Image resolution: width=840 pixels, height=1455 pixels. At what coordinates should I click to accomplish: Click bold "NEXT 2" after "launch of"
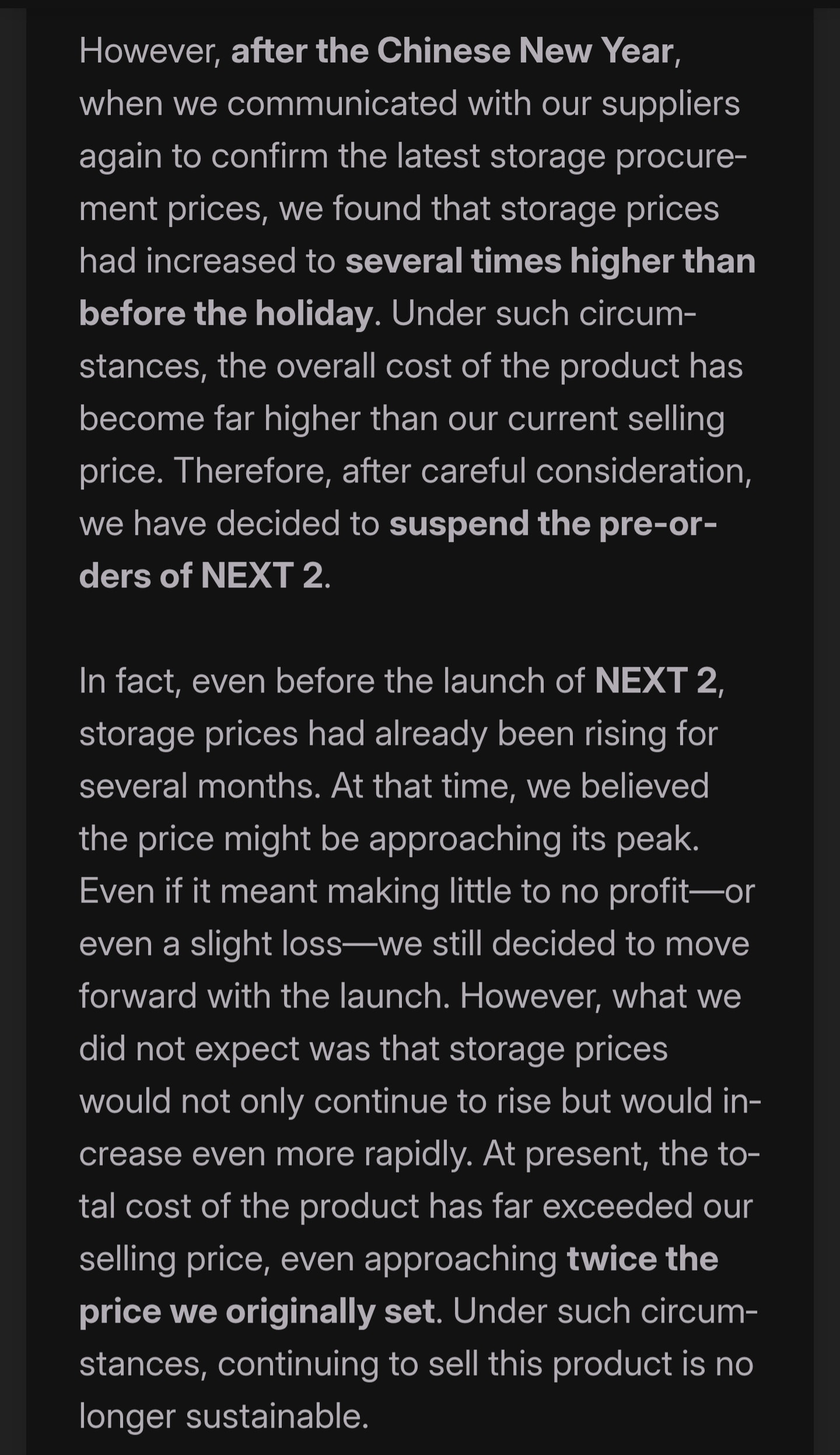coord(656,681)
